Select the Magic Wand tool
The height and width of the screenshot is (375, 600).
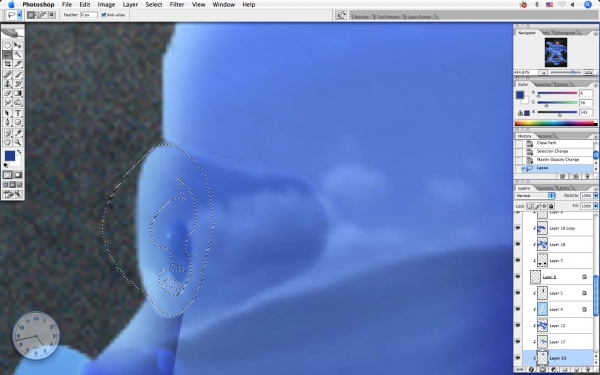pyautogui.click(x=18, y=55)
